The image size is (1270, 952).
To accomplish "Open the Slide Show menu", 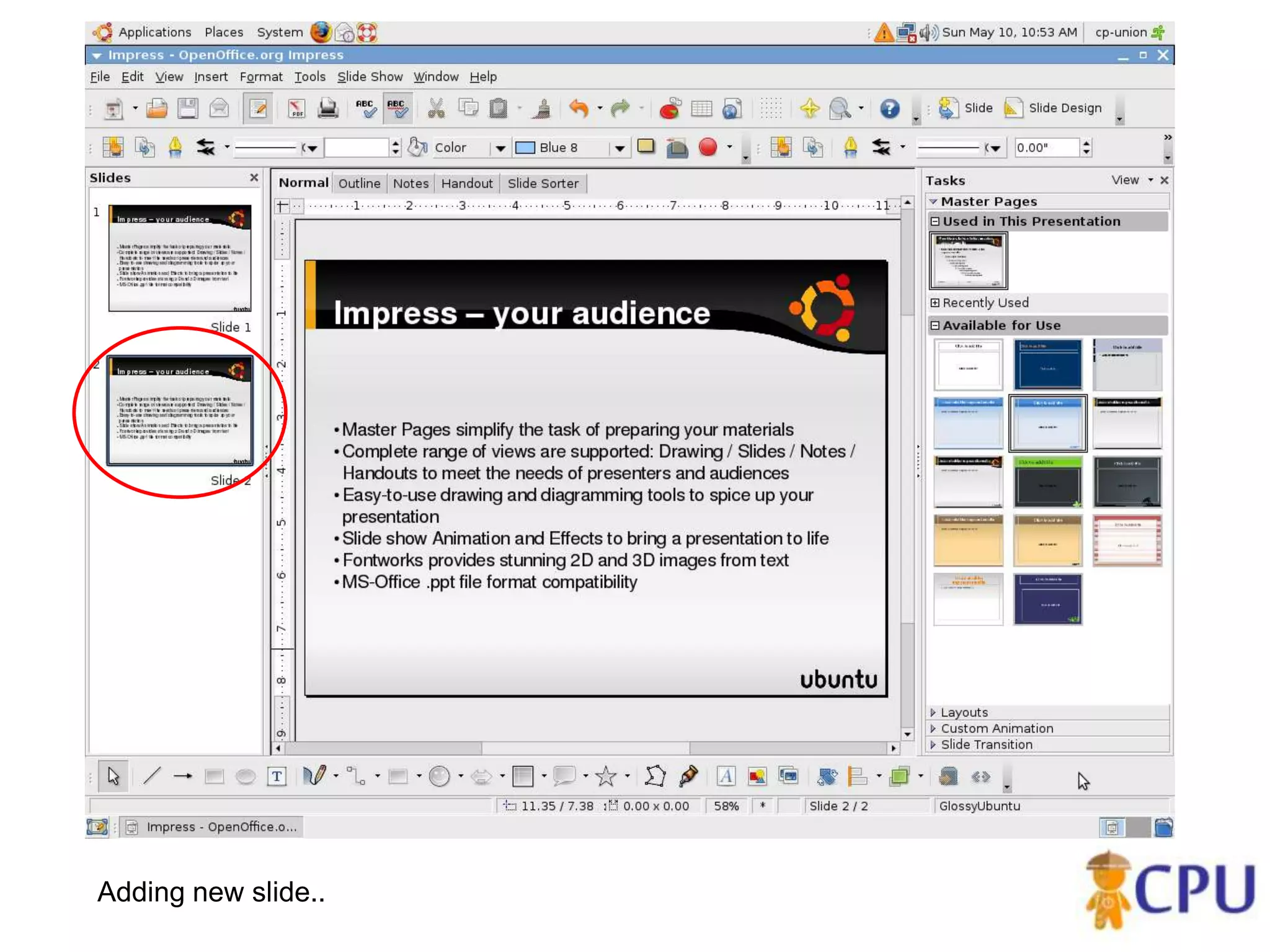I will [370, 77].
